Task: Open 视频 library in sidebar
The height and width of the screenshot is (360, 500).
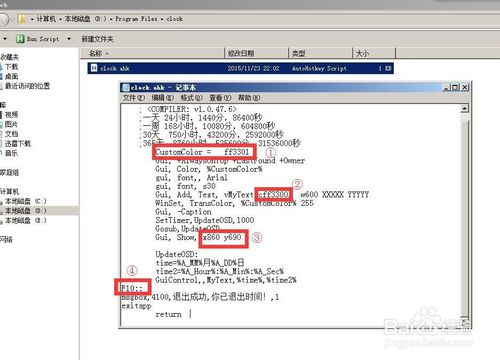Action: pos(11,115)
